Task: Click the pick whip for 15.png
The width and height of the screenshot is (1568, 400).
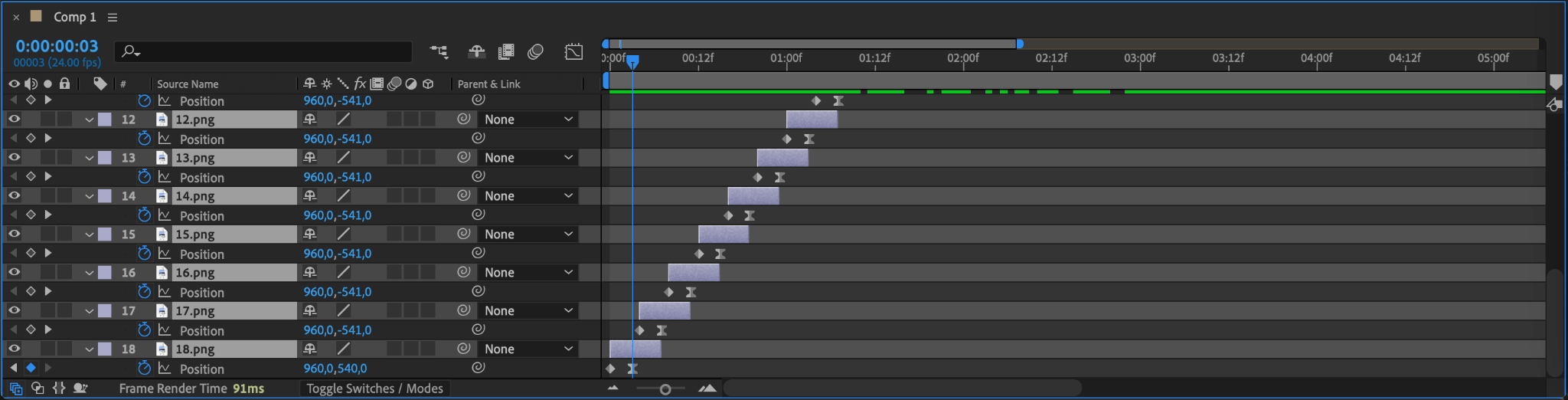Action: coord(463,234)
